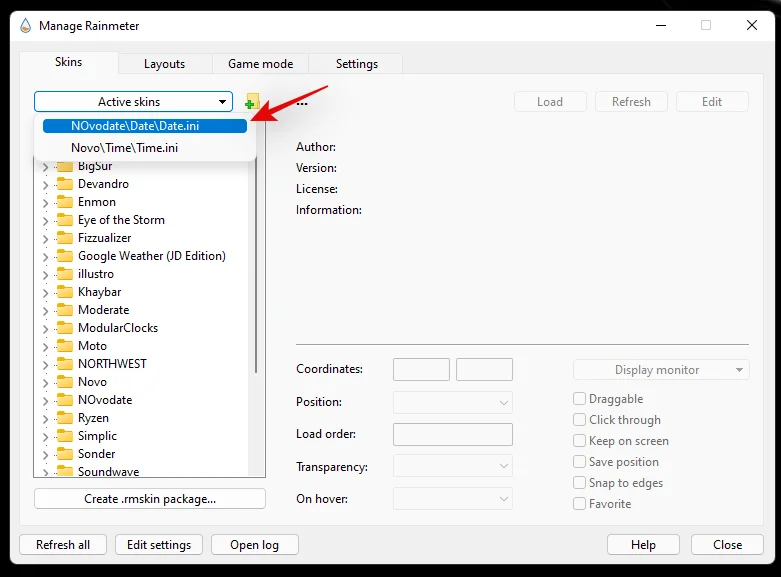The height and width of the screenshot is (577, 781).
Task: Select the NORTHWEST tree item label
Action: pos(112,364)
